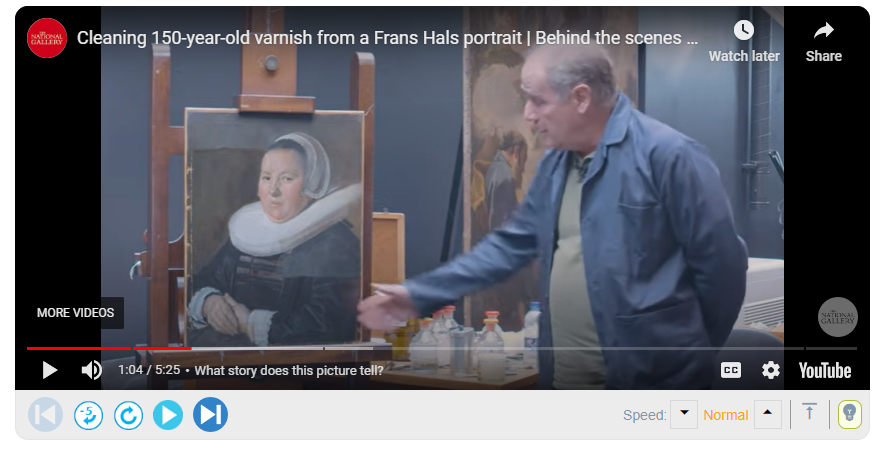Viewport: 873px width, 449px height.
Task: Open video on YouTube logo
Action: pyautogui.click(x=825, y=370)
